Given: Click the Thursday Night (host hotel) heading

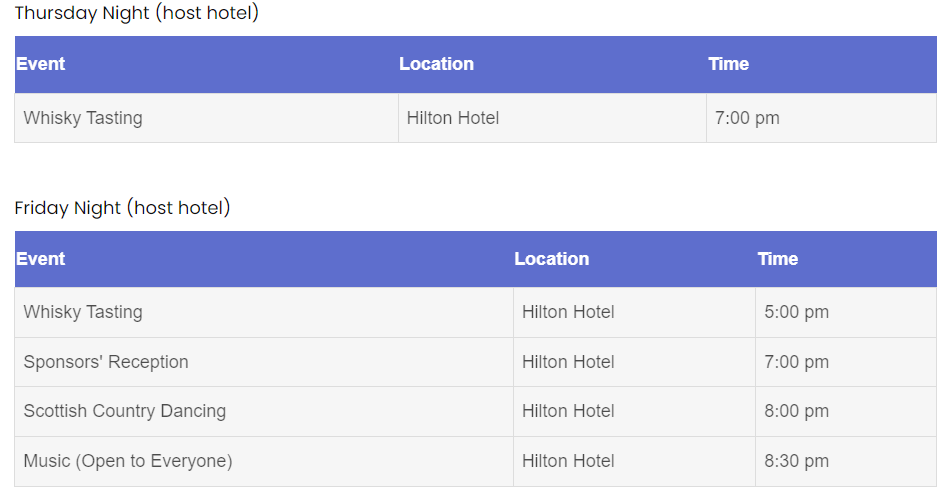Looking at the screenshot, I should click(137, 14).
